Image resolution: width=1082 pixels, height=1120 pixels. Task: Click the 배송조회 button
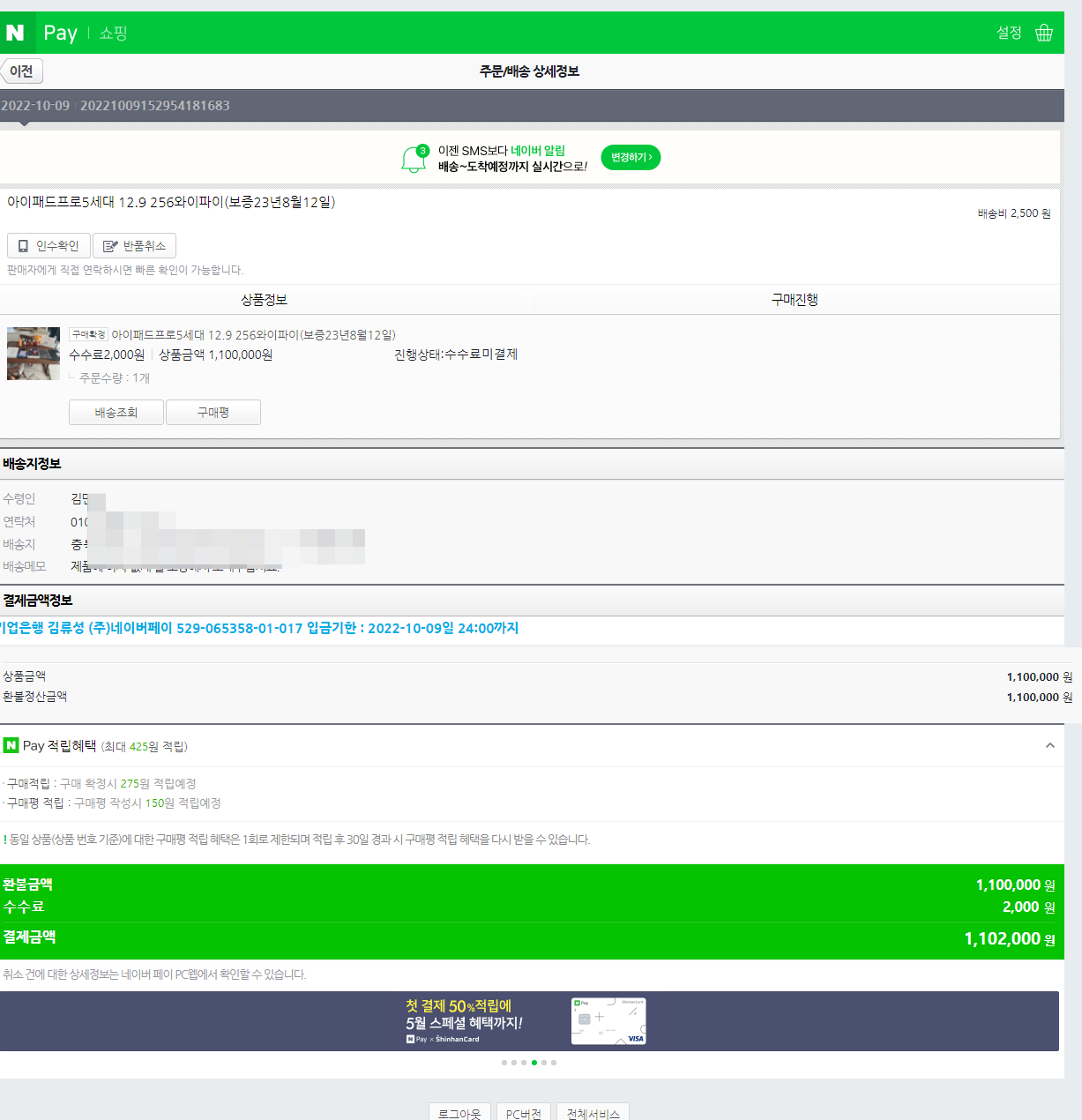pyautogui.click(x=116, y=413)
